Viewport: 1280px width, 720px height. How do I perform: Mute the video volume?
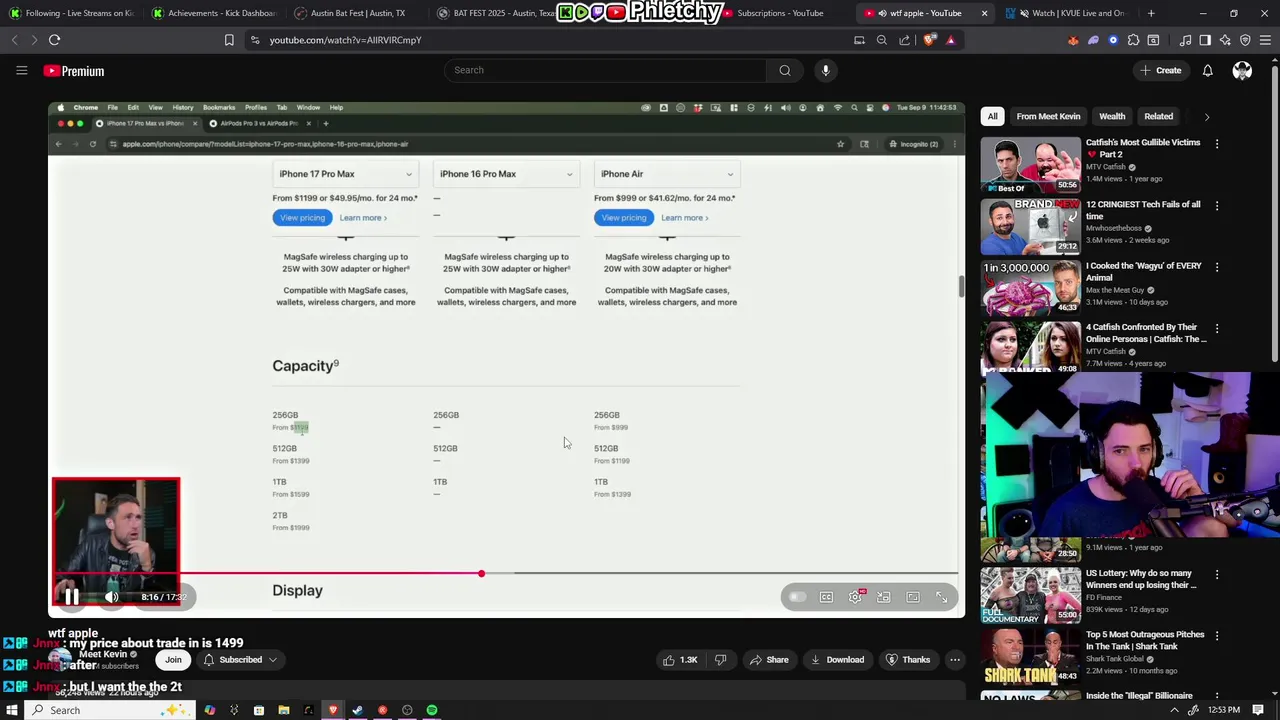[x=112, y=597]
